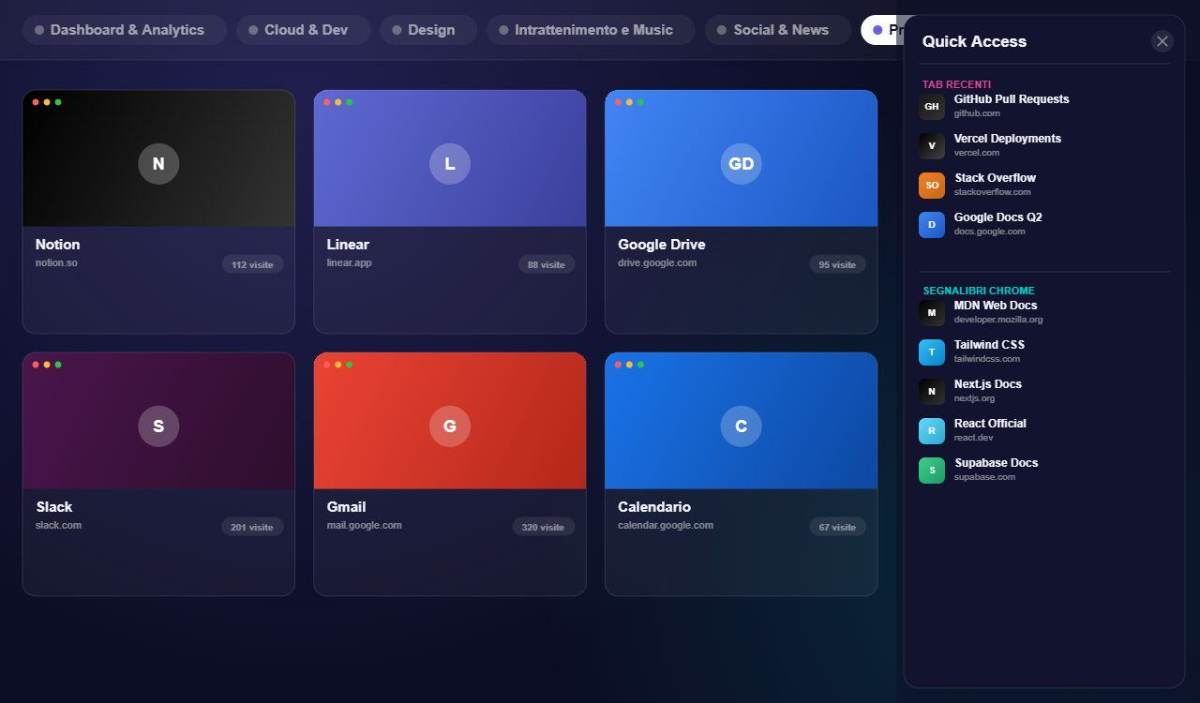The image size is (1200, 703).
Task: Click the SEGNALIBRI CHROME section heading
Action: (x=979, y=291)
